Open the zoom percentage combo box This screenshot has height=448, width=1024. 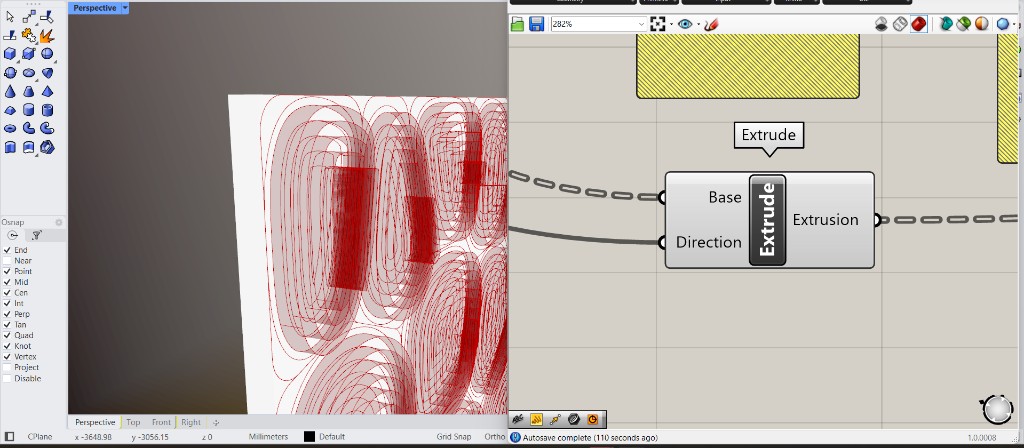point(598,24)
